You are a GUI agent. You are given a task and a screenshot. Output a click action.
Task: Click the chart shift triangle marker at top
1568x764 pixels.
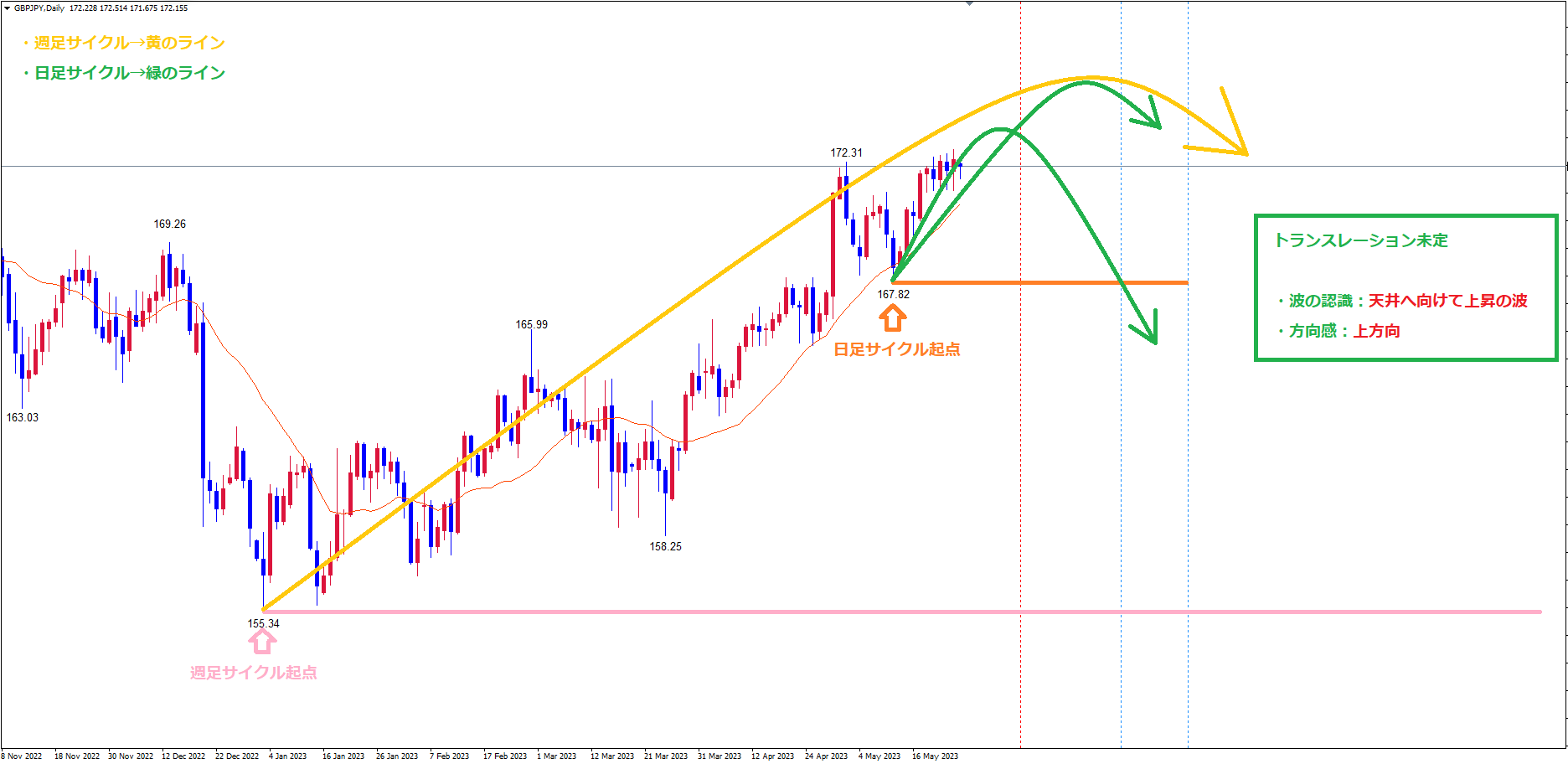click(x=969, y=4)
